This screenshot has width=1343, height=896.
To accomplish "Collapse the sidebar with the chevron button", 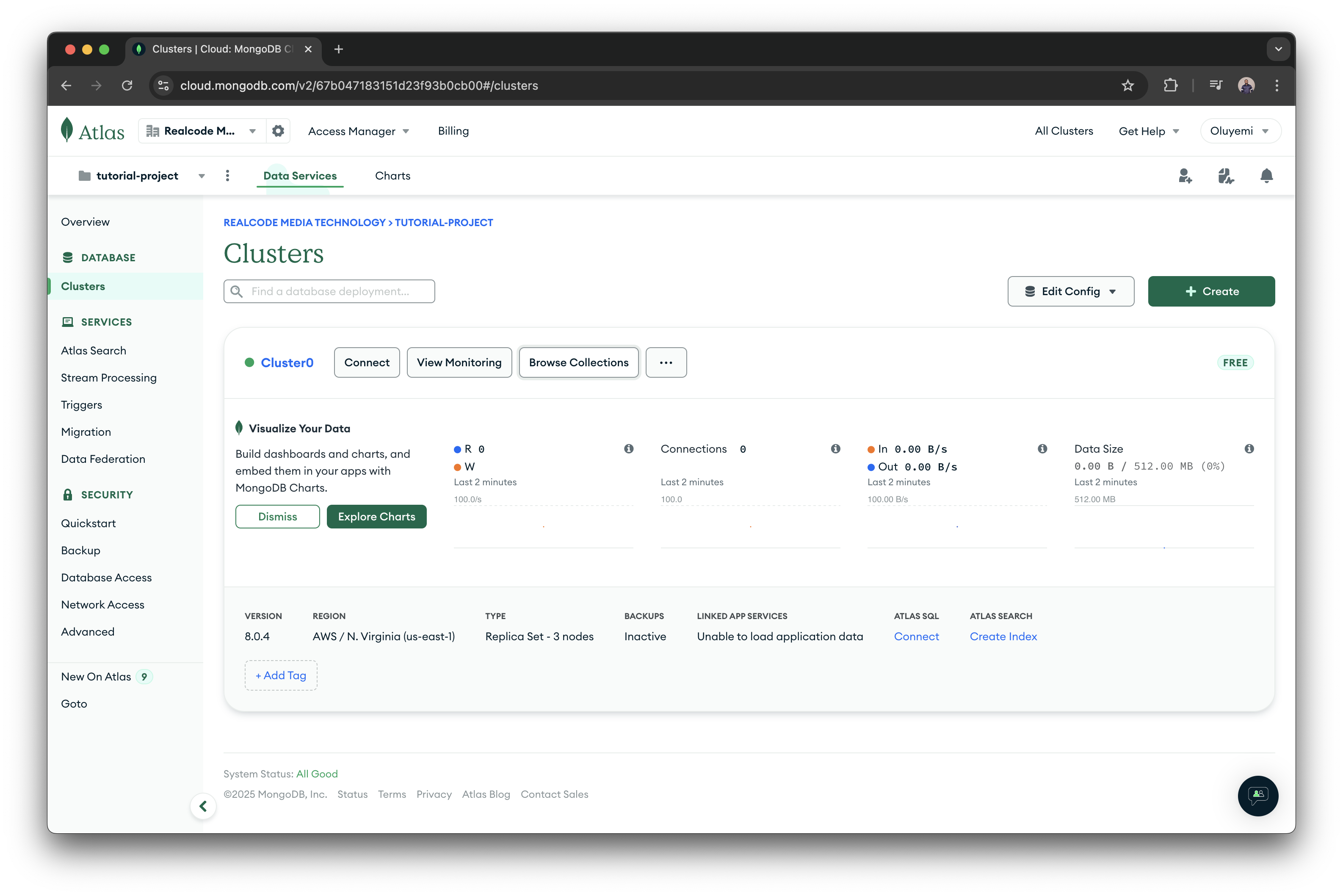I will 203,806.
